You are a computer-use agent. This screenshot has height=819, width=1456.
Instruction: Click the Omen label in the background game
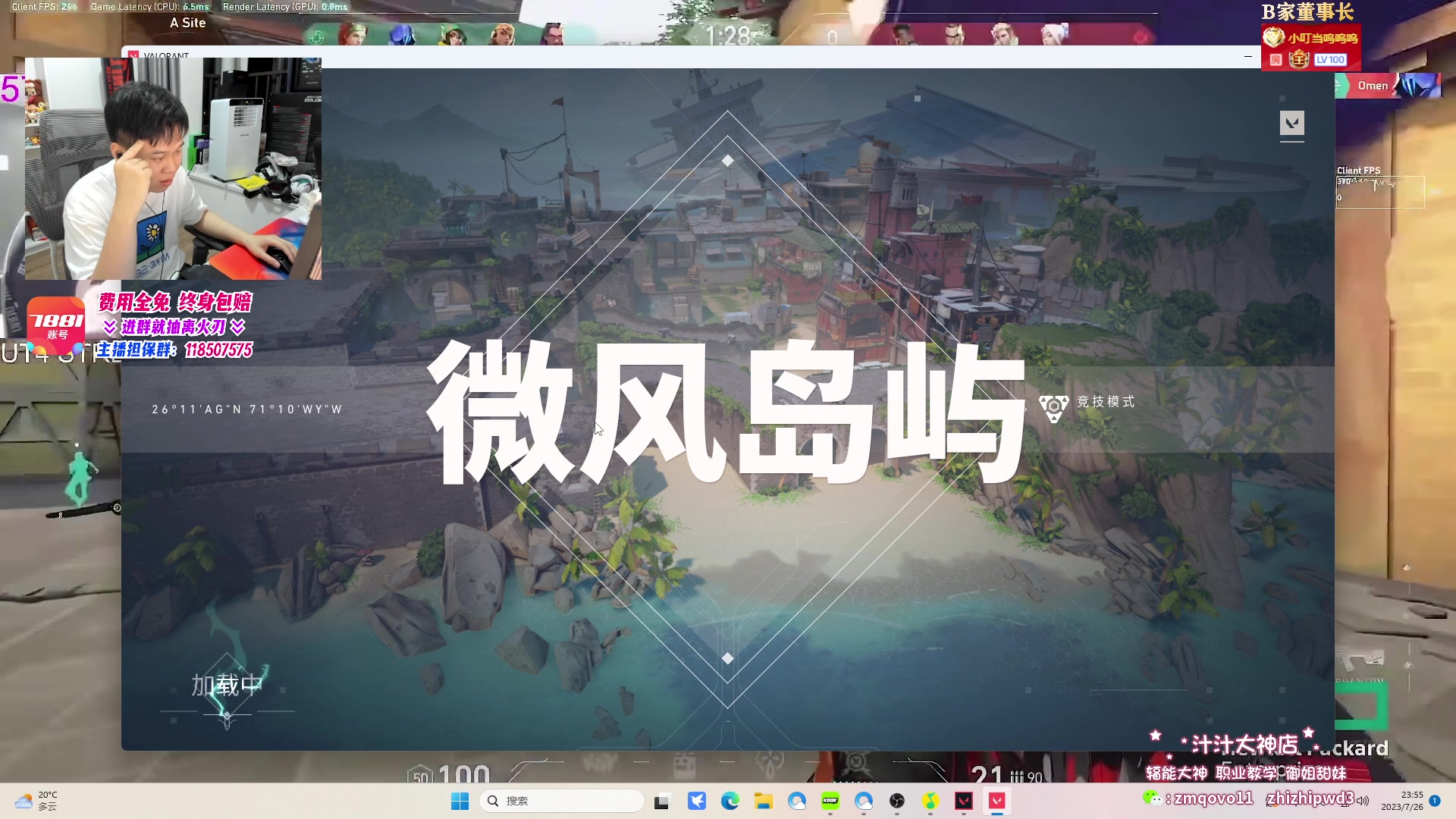1373,86
